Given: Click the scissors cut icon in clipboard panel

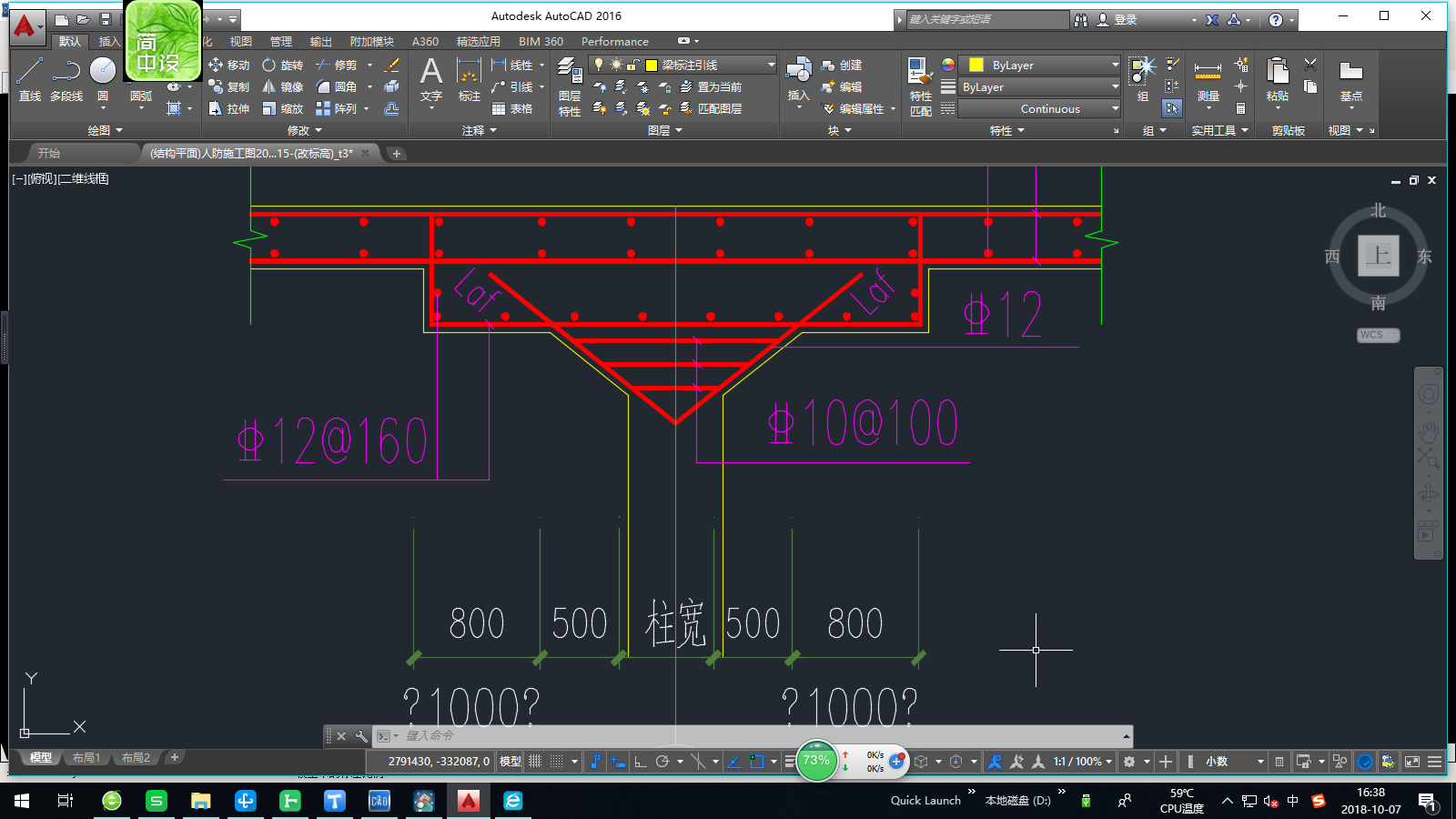Looking at the screenshot, I should tap(1310, 65).
